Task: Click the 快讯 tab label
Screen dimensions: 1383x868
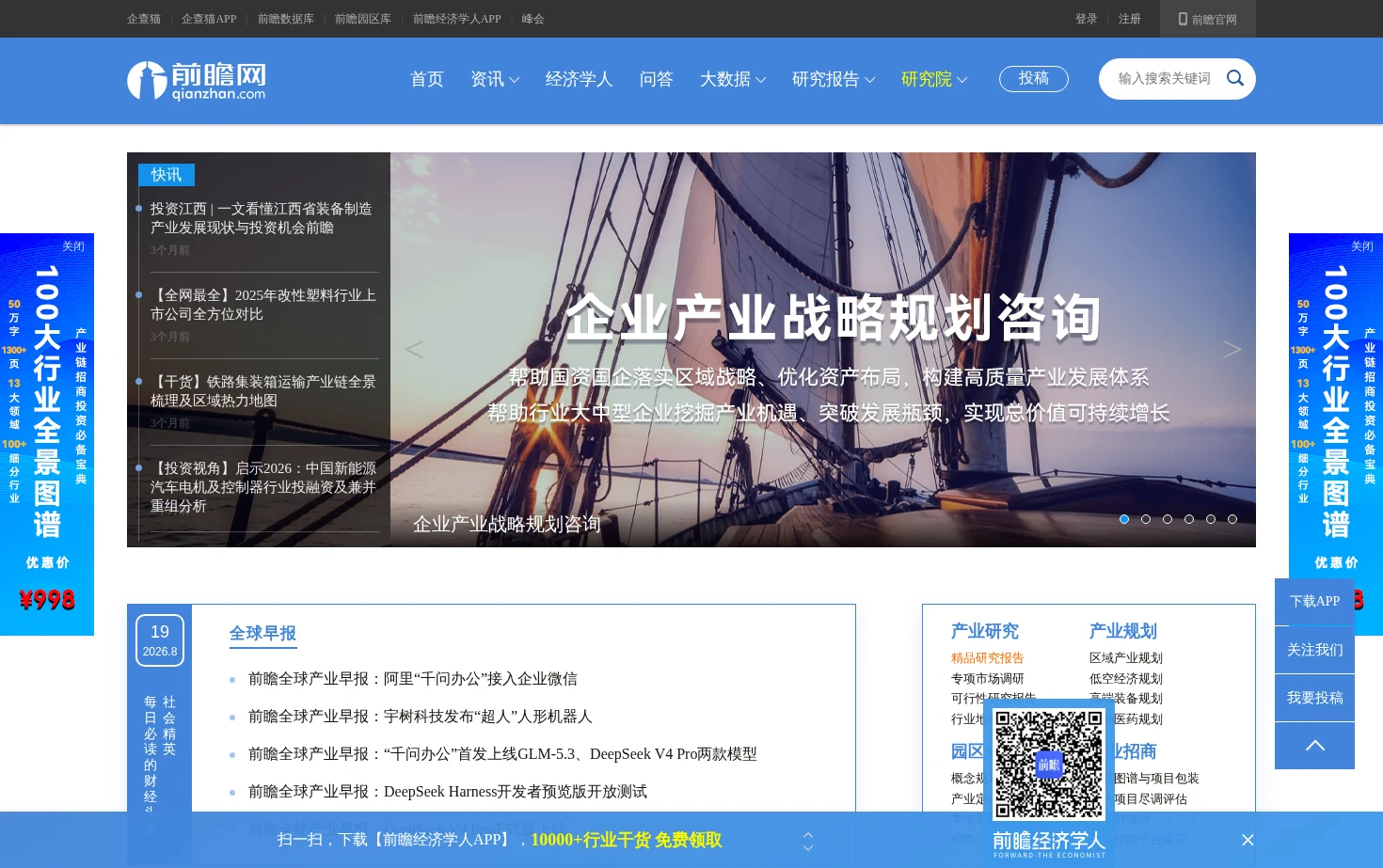Action: point(167,175)
